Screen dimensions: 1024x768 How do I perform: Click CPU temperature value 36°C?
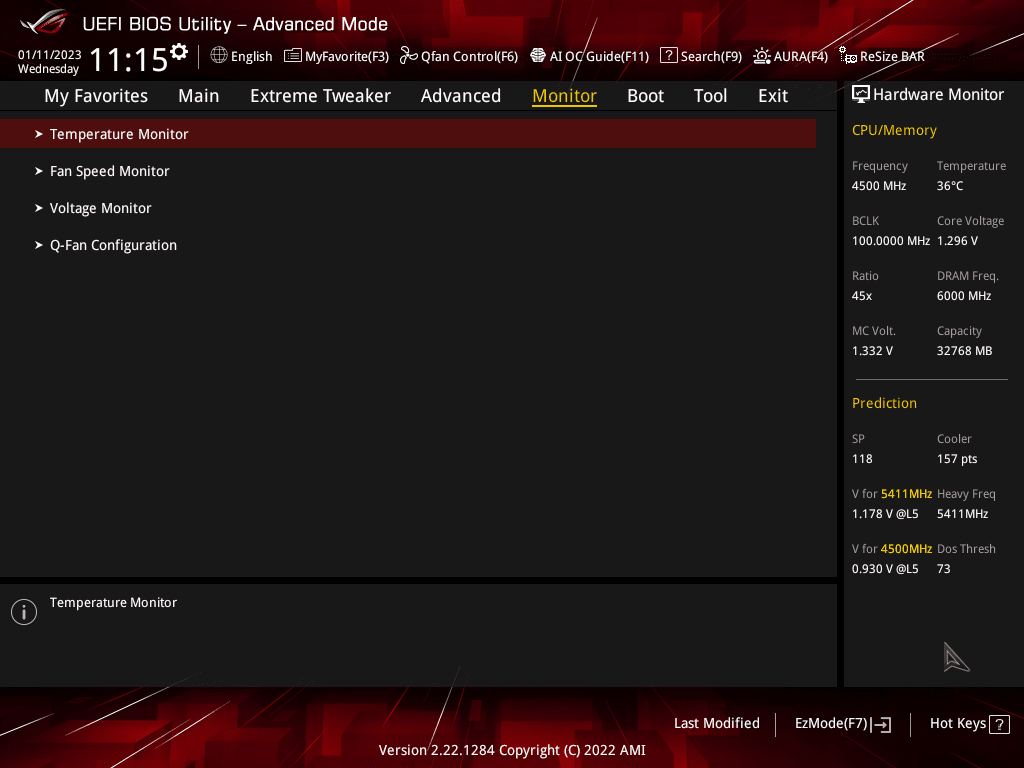950,186
